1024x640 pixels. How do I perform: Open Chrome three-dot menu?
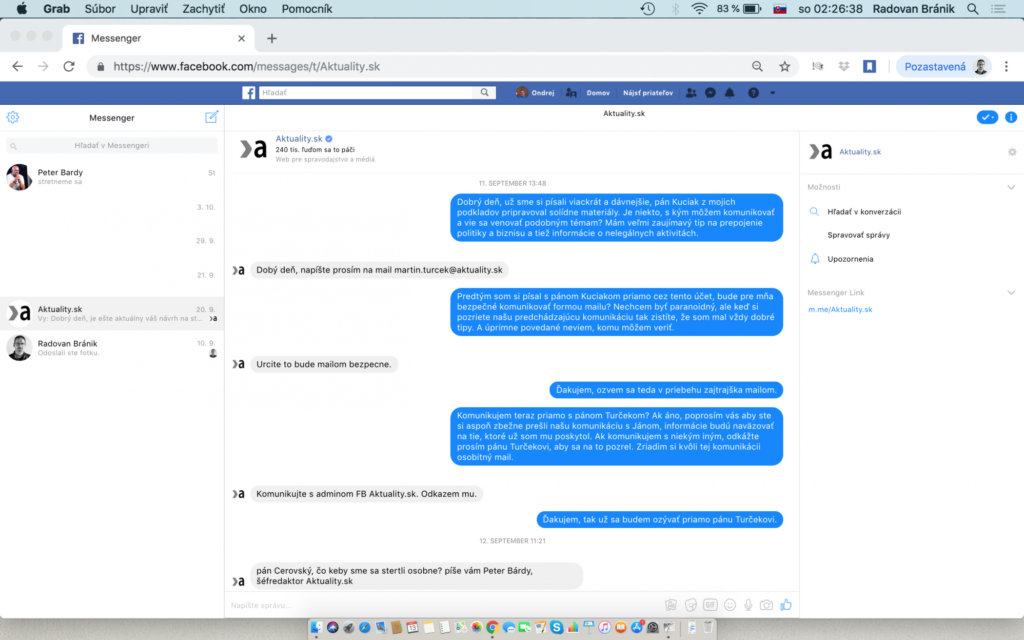[x=1006, y=66]
